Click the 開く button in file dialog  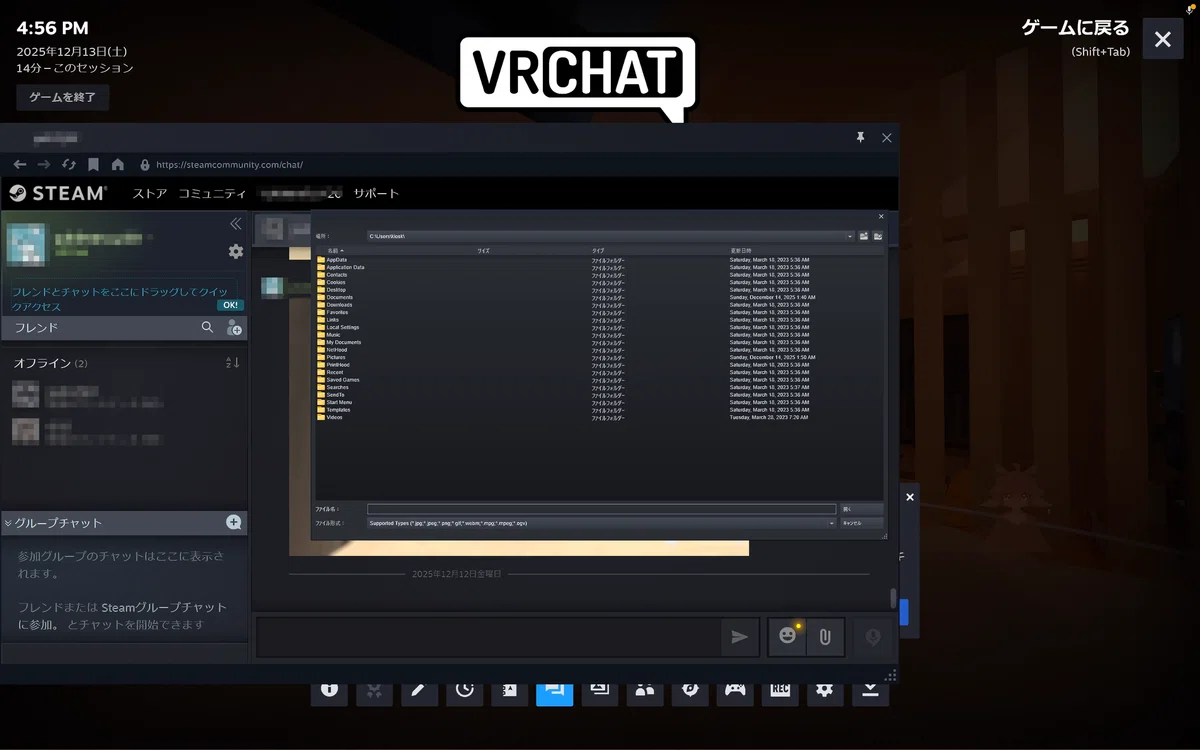point(861,509)
